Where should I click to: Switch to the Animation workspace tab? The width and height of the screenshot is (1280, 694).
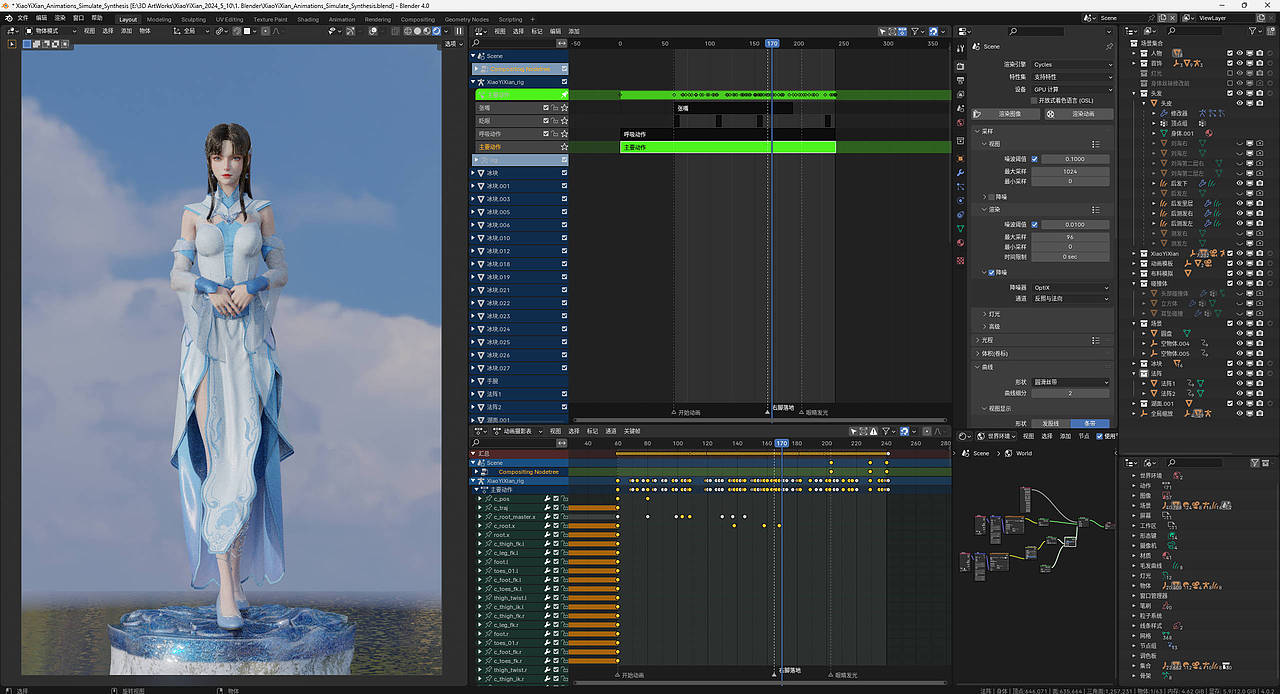coord(342,19)
